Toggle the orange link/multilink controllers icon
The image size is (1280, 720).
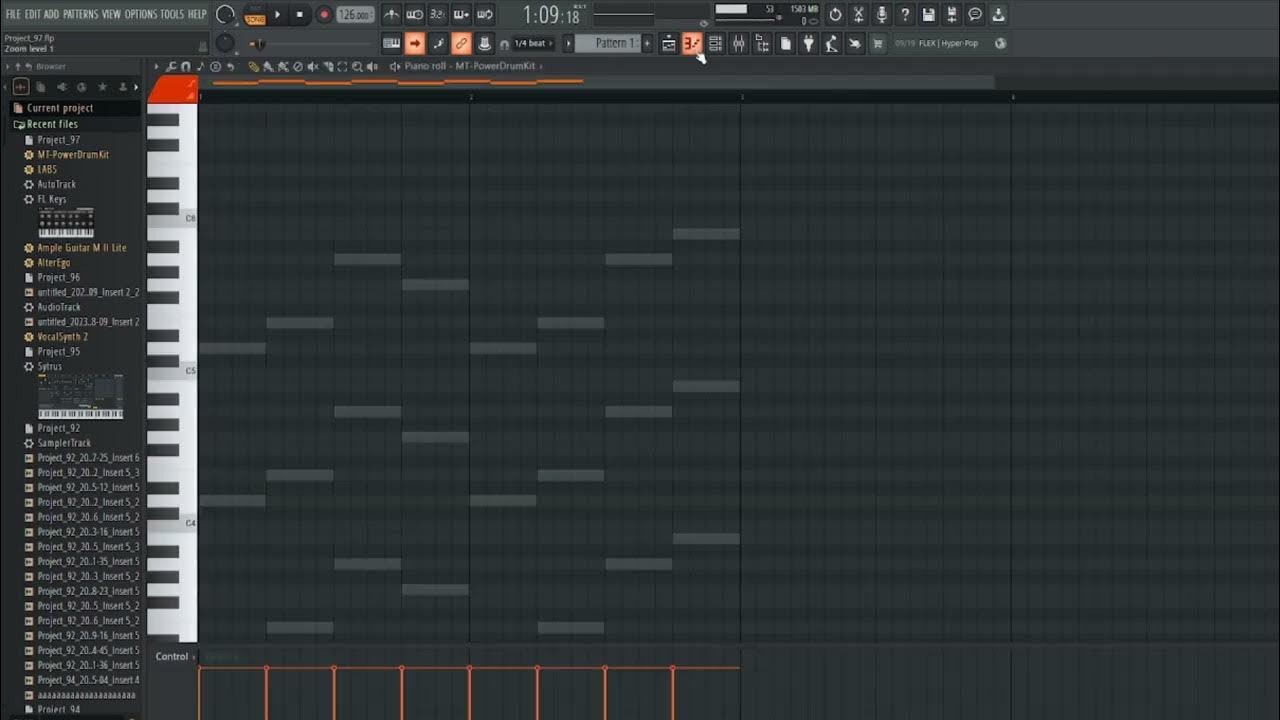point(461,43)
